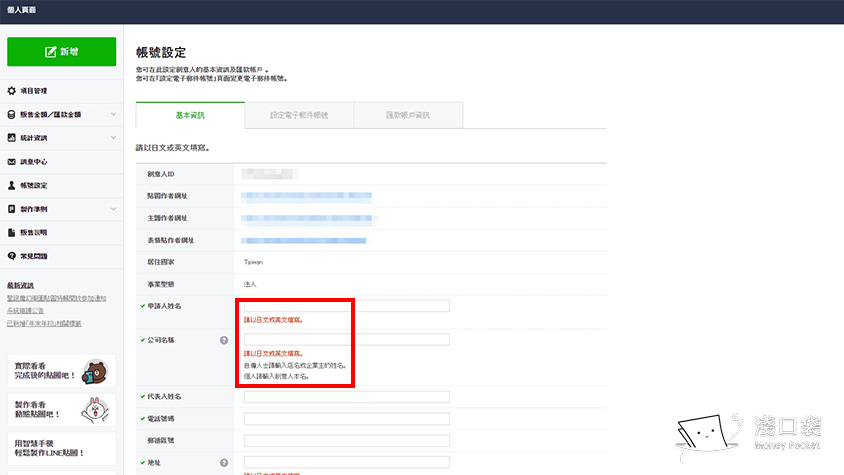Screen dimensions: 844x475
Task: Click the 公司名稱 input field
Action: tap(346, 340)
